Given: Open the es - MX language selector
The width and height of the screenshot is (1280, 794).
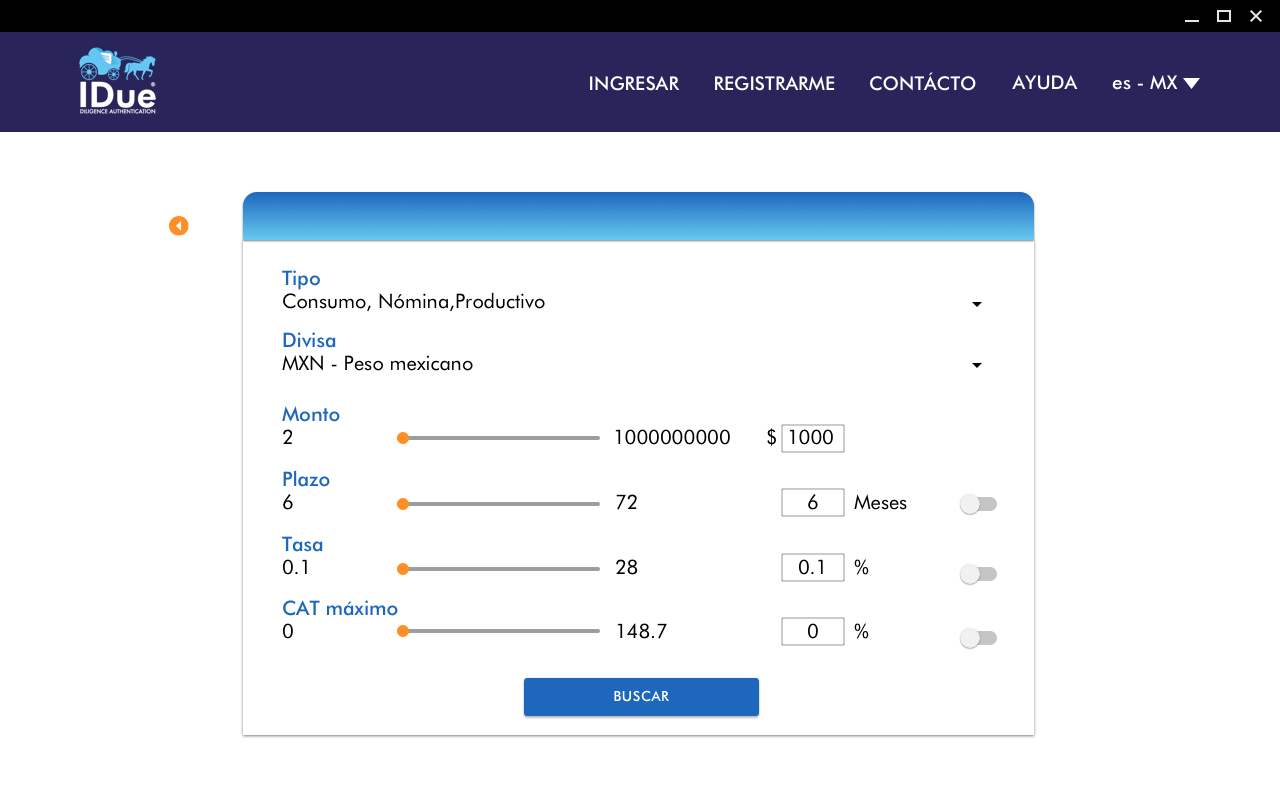Looking at the screenshot, I should (x=1155, y=83).
